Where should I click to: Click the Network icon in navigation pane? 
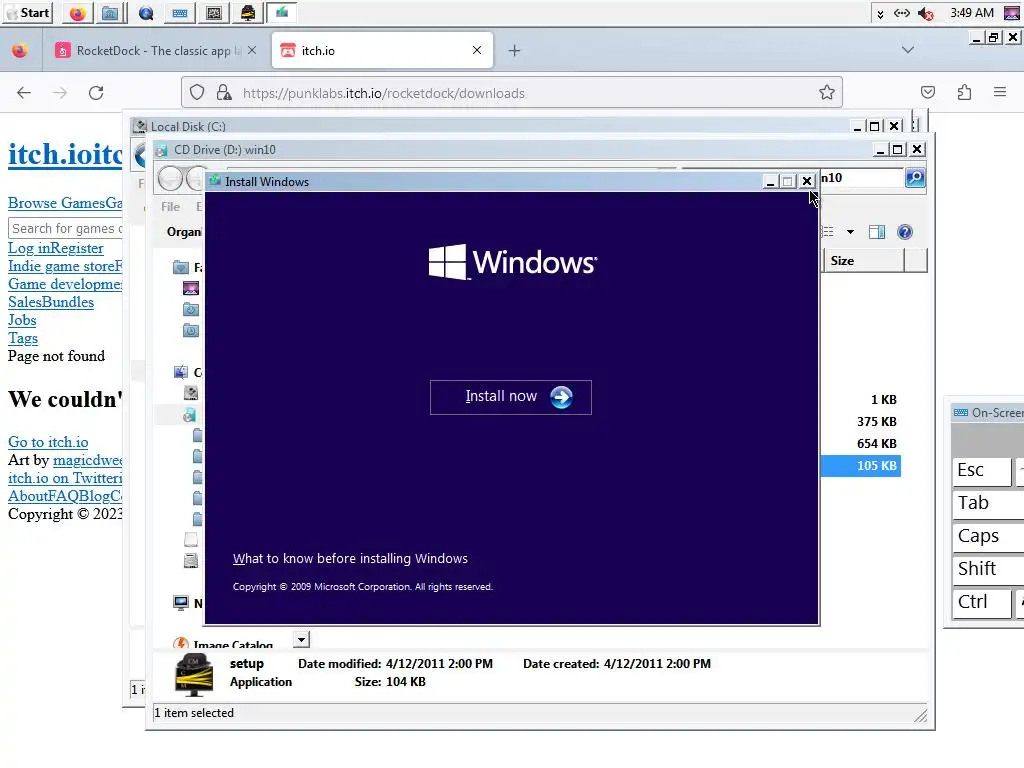pos(181,603)
